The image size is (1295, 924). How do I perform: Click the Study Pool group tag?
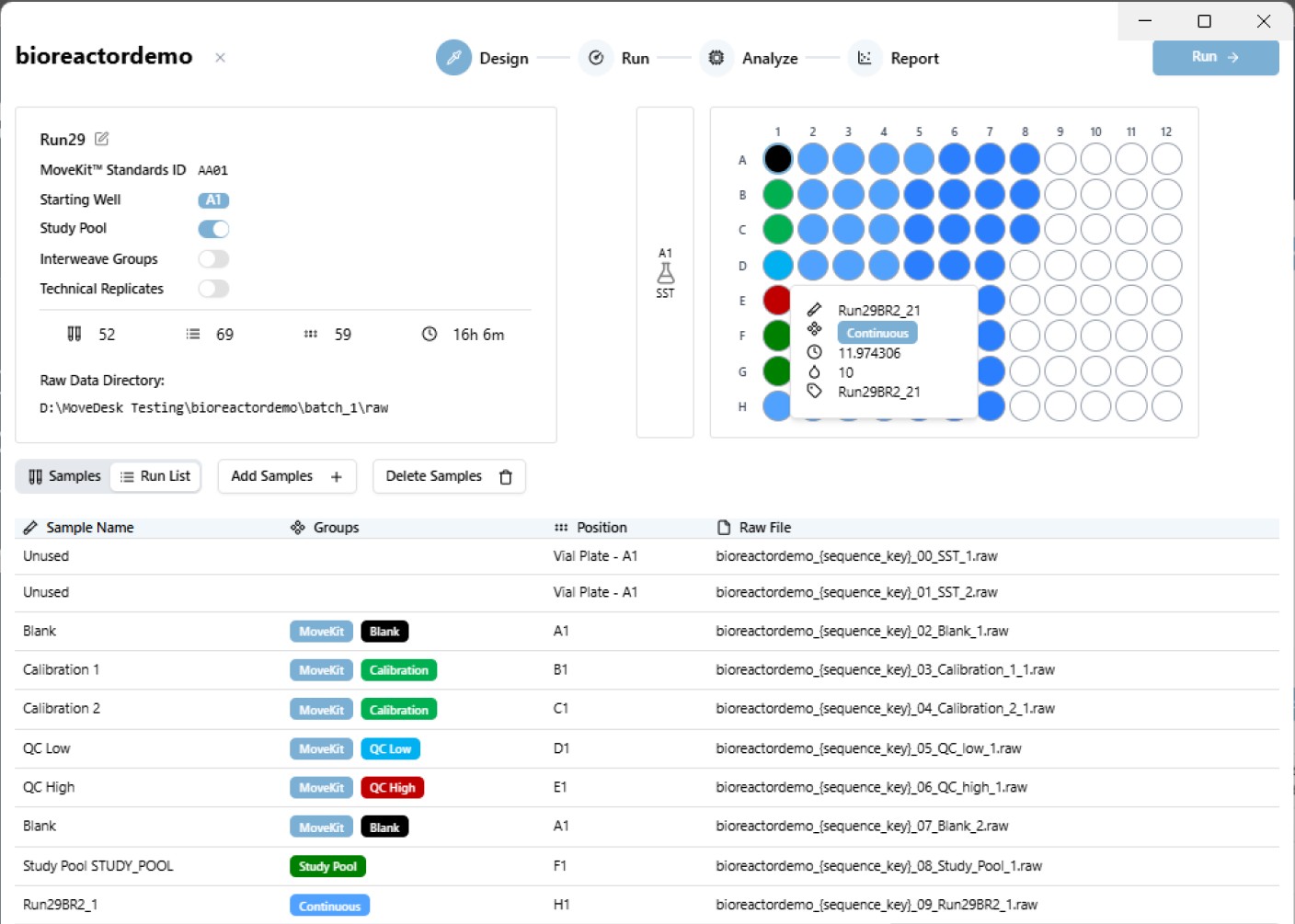327,866
